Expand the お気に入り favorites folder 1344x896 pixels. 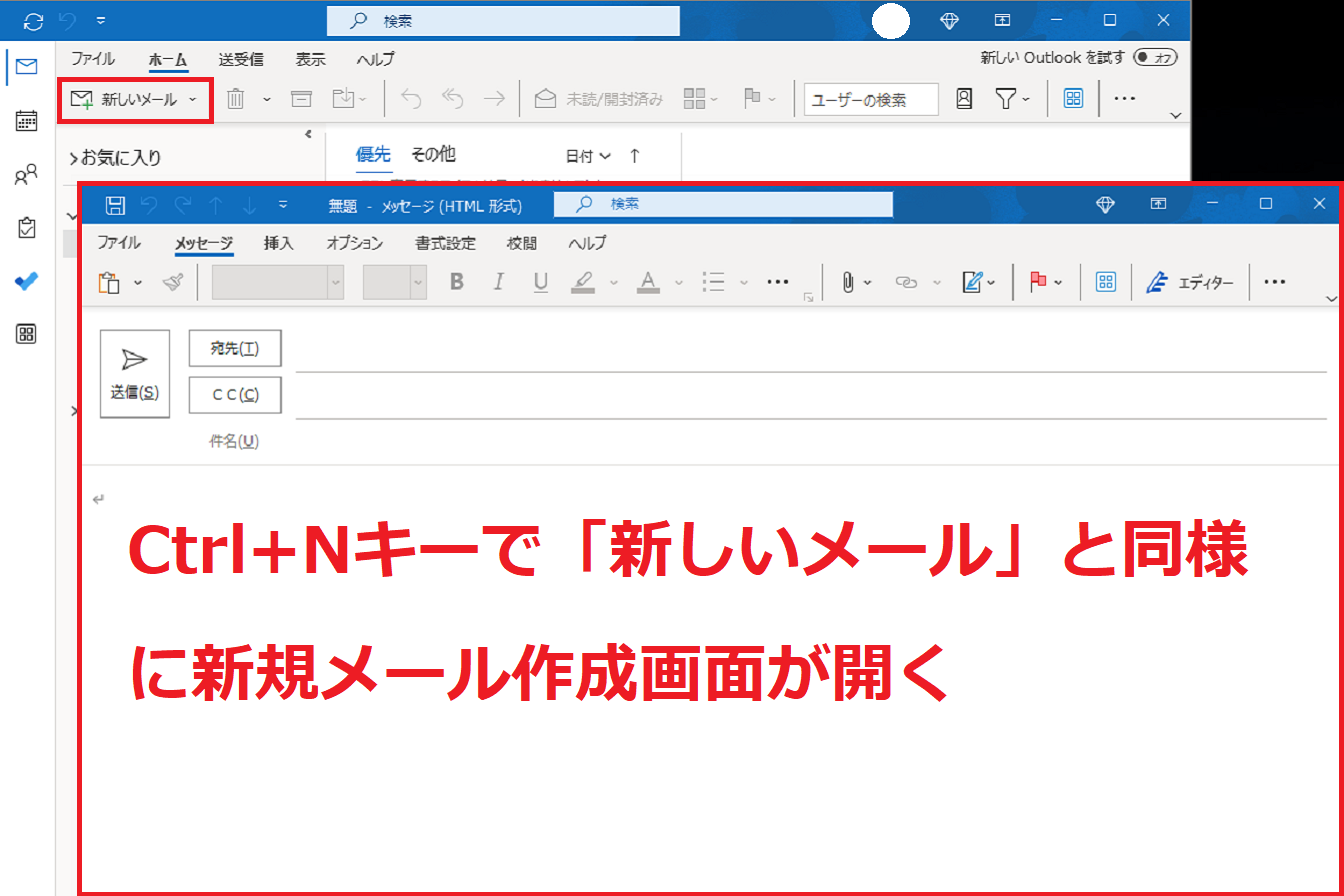click(x=74, y=158)
